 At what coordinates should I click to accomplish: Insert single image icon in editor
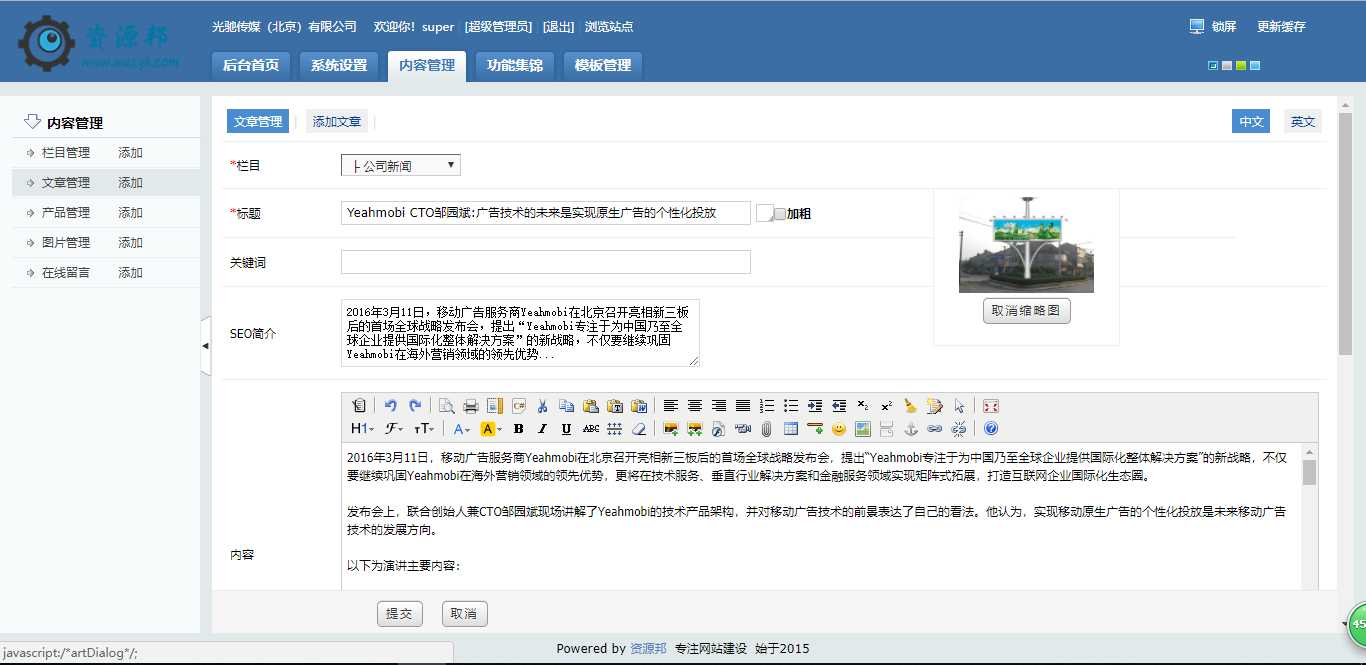point(671,429)
